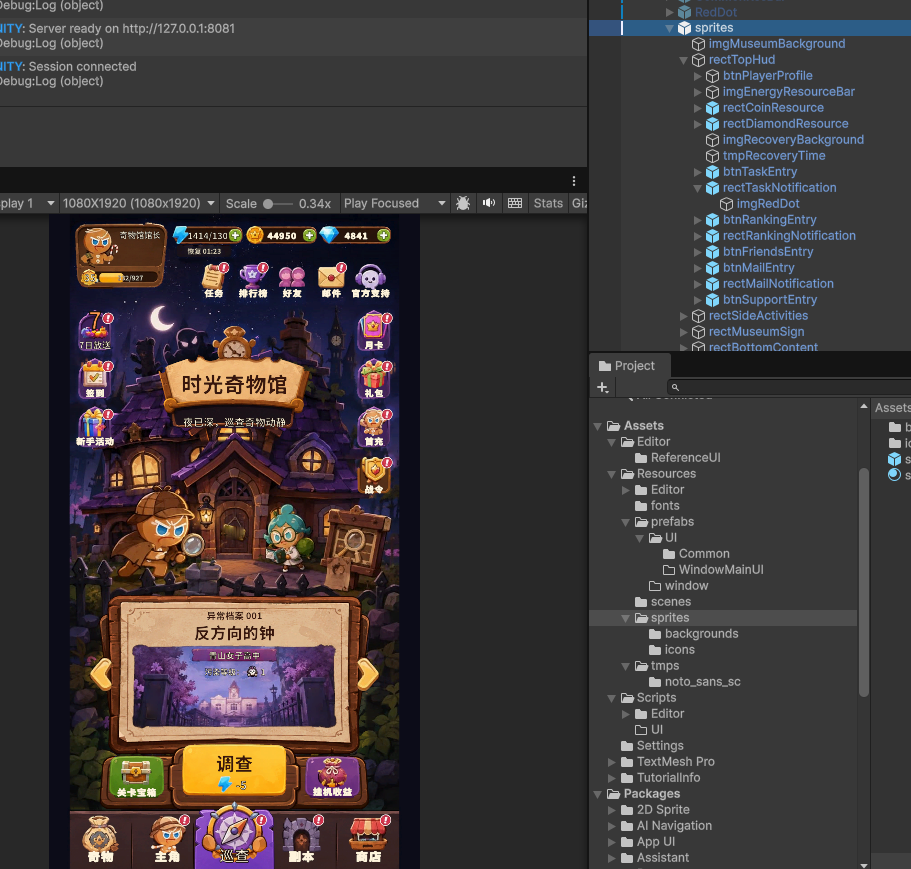Collapse the sprites node in Hierarchy
The image size is (911, 869).
coord(669,28)
